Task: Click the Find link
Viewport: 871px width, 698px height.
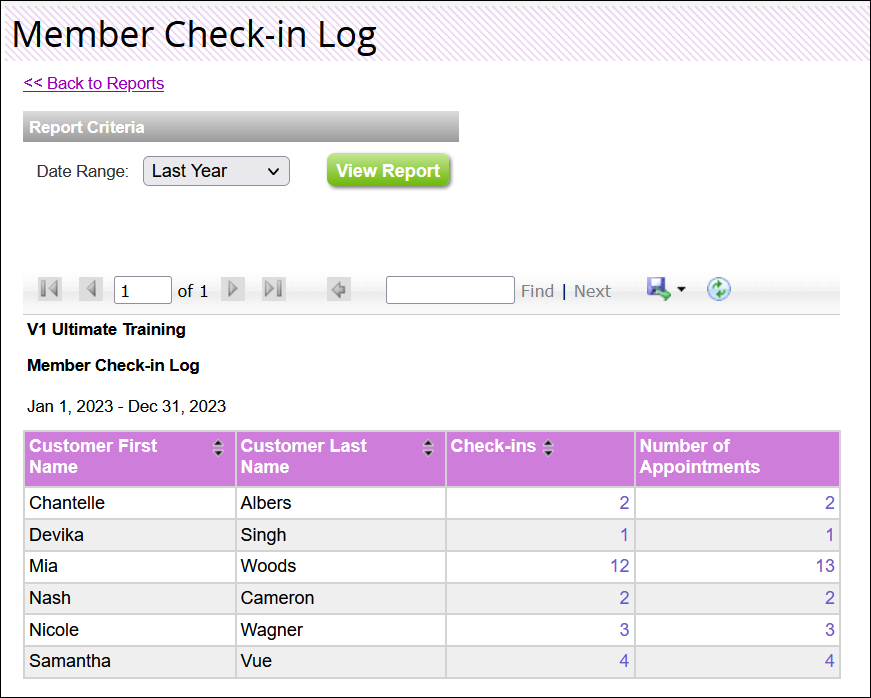Action: pyautogui.click(x=537, y=291)
